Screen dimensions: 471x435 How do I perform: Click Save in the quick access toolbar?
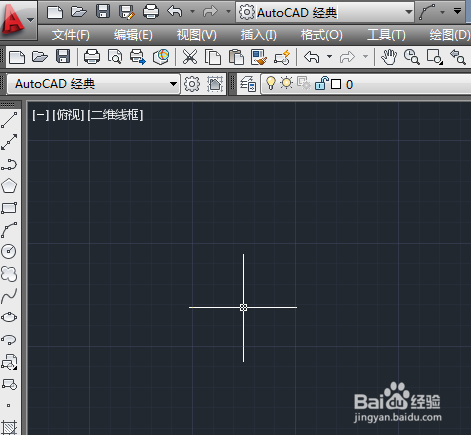pyautogui.click(x=103, y=12)
